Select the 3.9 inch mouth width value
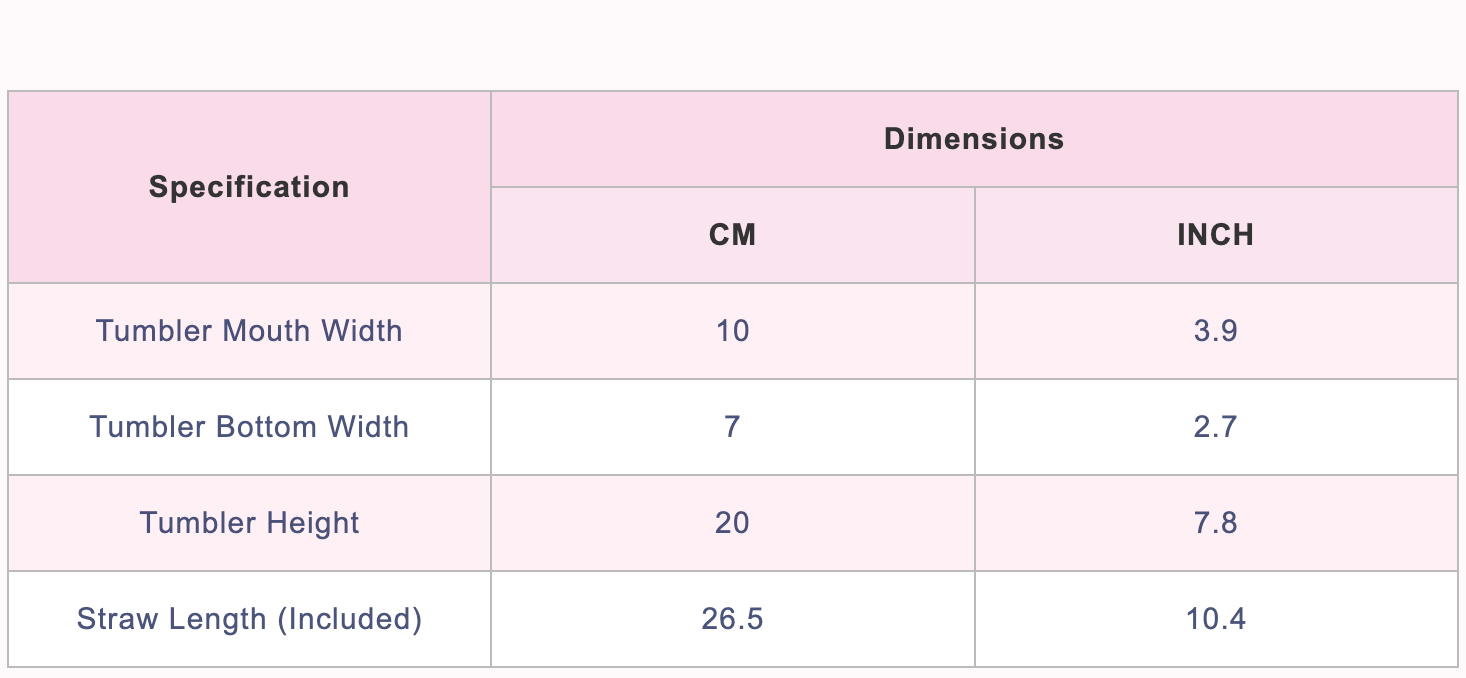 point(1216,331)
